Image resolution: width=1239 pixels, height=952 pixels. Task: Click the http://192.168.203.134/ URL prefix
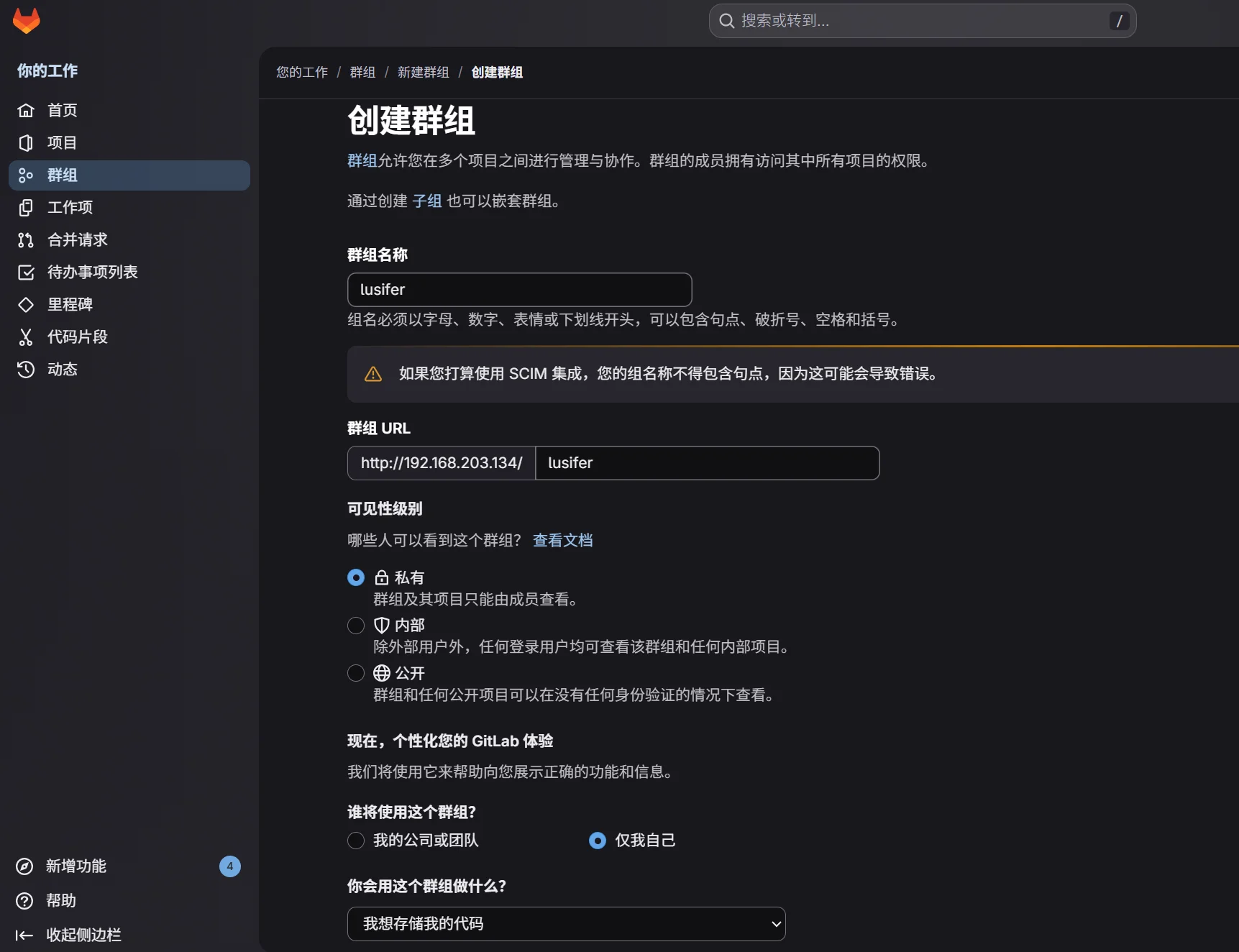[442, 463]
